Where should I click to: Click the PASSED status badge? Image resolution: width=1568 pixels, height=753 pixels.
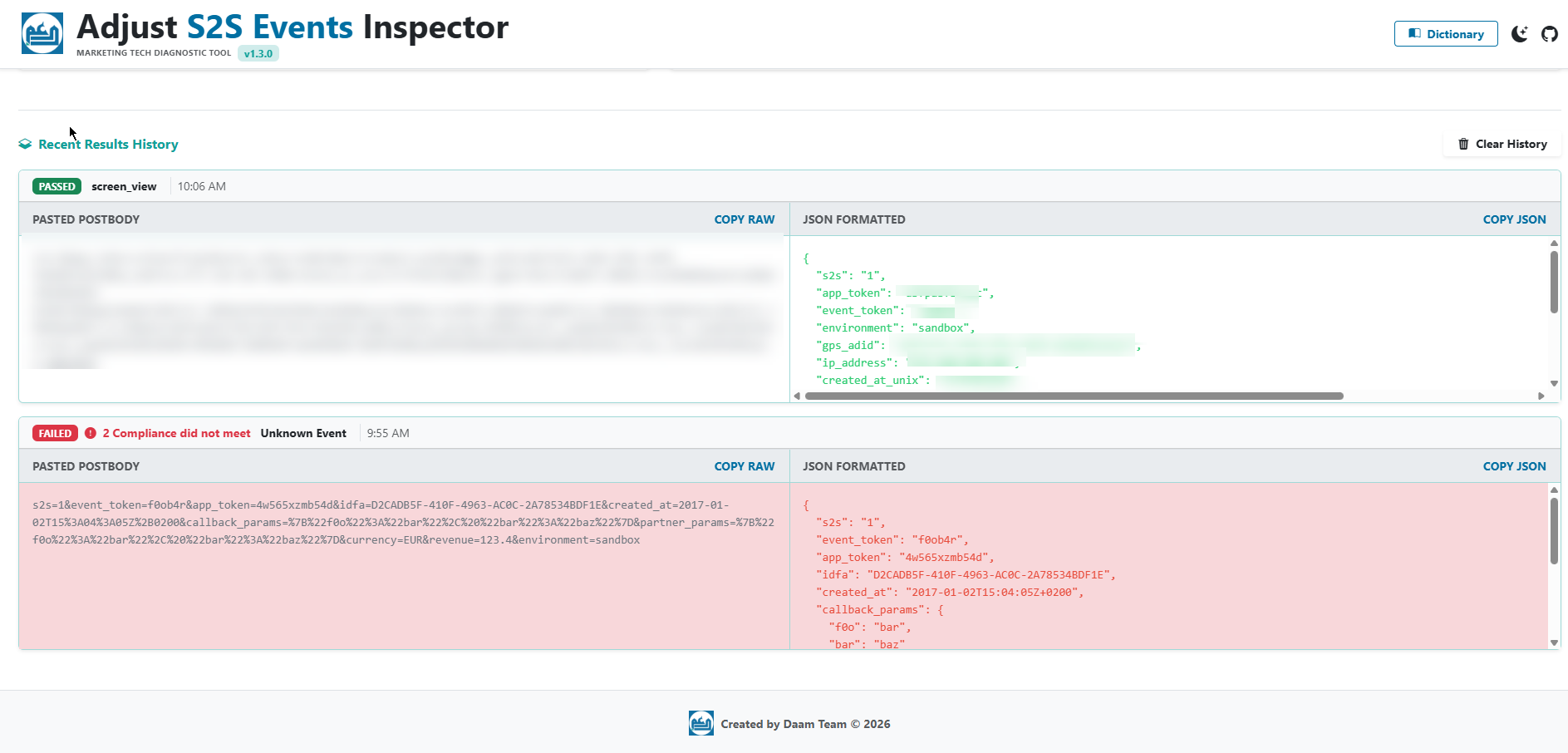tap(57, 186)
